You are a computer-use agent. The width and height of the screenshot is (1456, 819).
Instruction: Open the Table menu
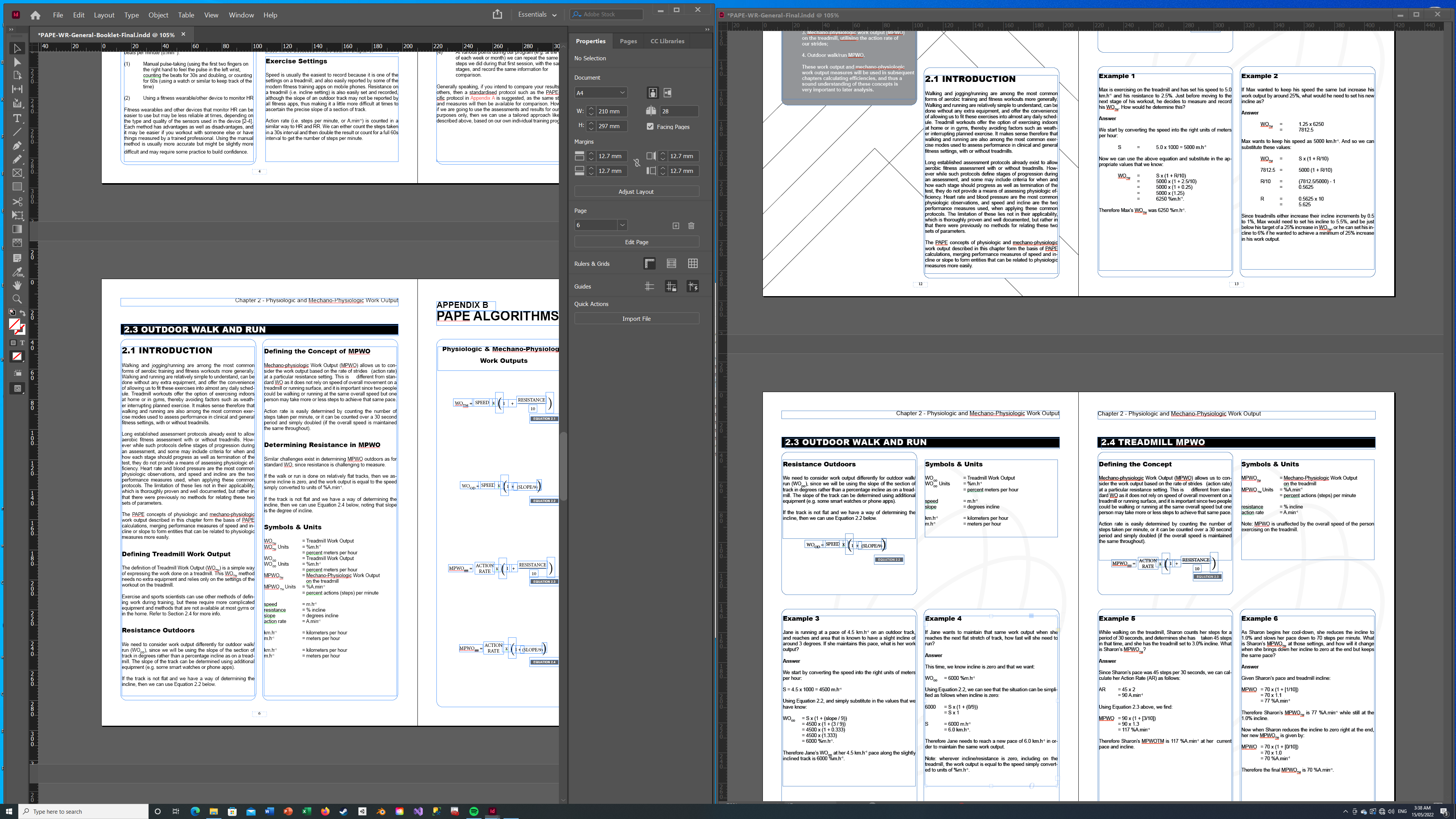[186, 15]
